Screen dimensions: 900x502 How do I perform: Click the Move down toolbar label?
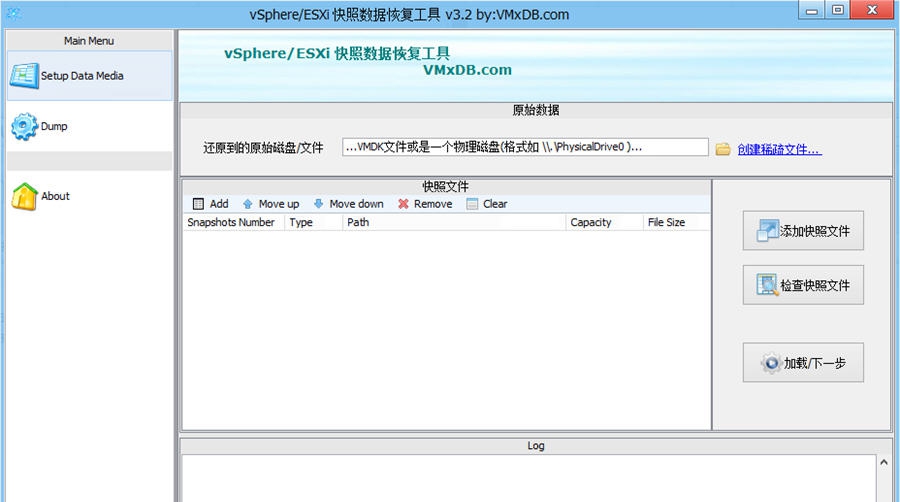(356, 204)
